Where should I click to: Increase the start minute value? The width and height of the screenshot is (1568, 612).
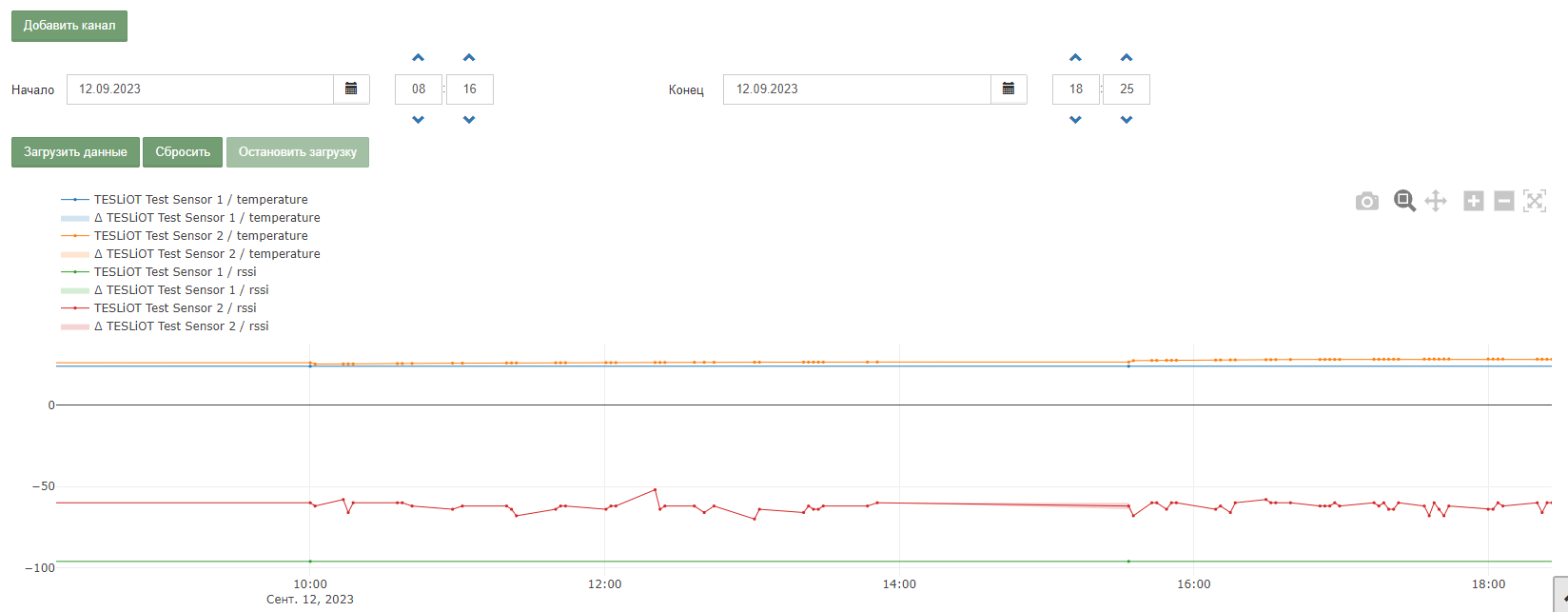tap(469, 58)
